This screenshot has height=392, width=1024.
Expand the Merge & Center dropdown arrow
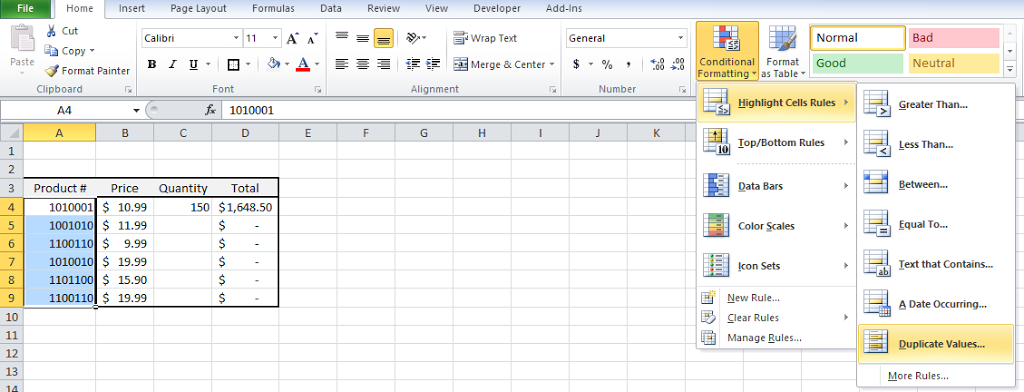pyautogui.click(x=552, y=64)
